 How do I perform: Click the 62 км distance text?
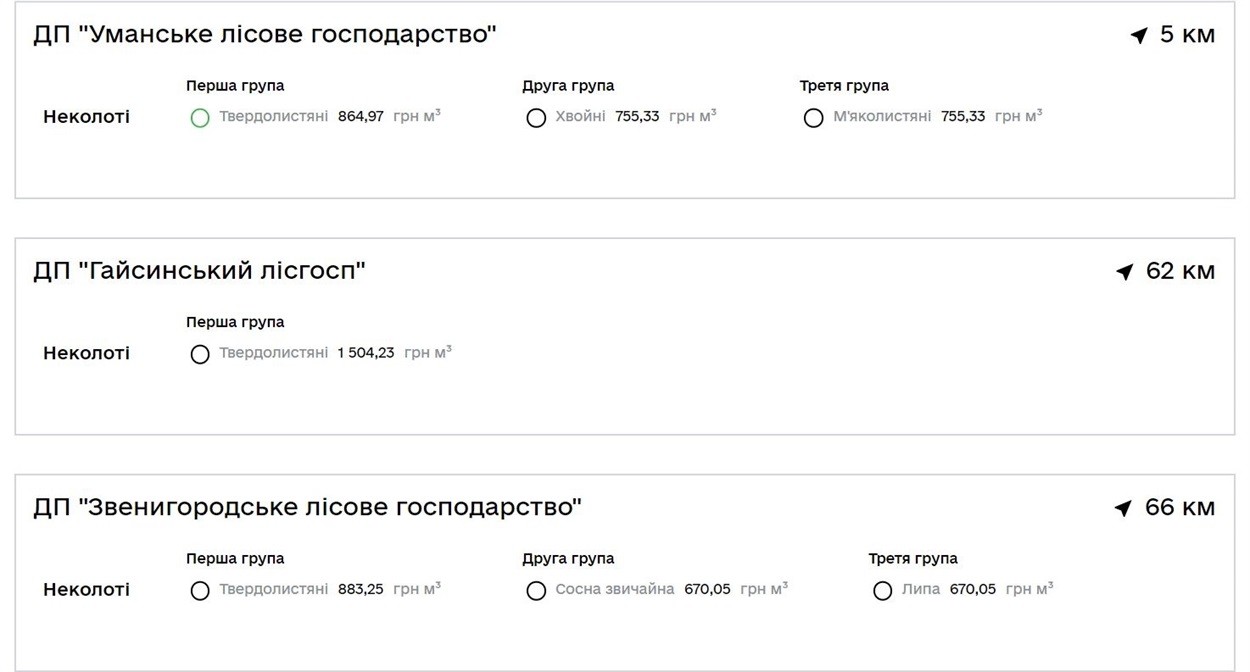1180,271
